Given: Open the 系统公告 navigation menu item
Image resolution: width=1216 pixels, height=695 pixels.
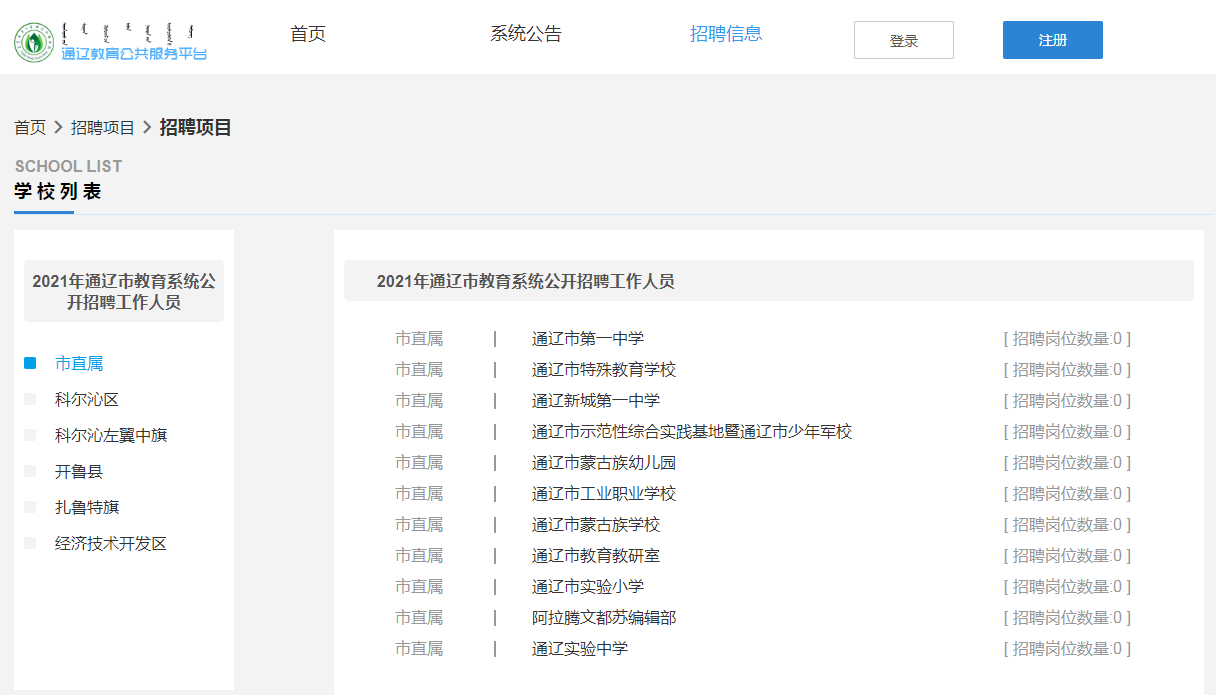Looking at the screenshot, I should click(526, 34).
